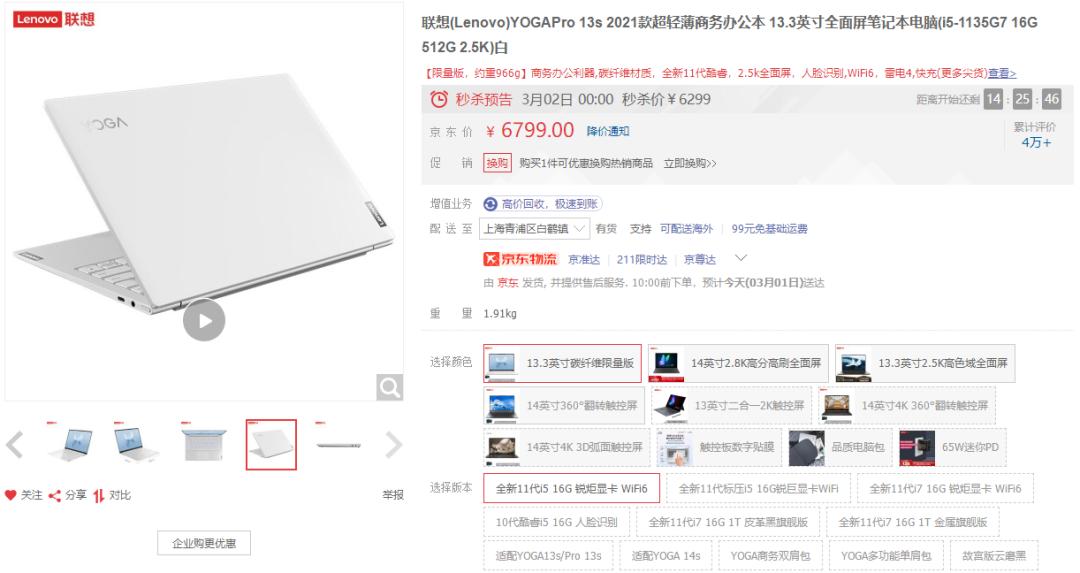Click the 关注 heart icon
The width and height of the screenshot is (1080, 573).
point(10,495)
